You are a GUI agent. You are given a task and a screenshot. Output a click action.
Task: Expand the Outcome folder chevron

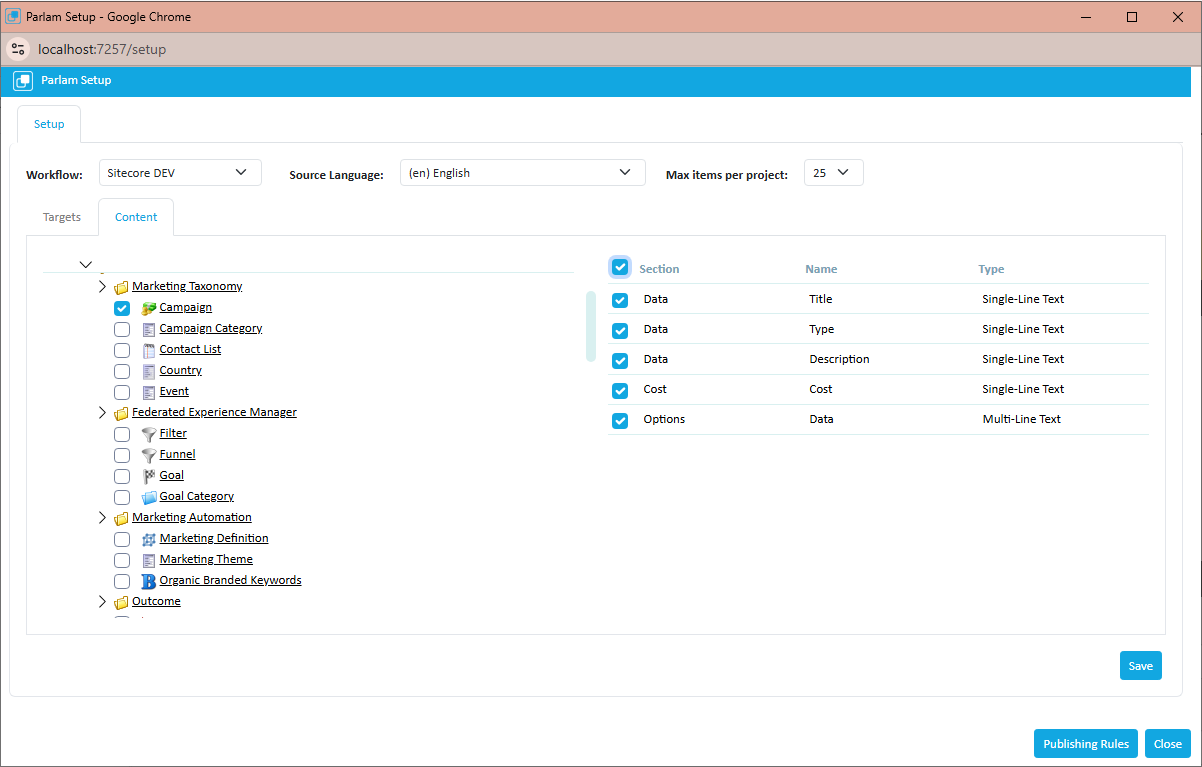click(101, 601)
